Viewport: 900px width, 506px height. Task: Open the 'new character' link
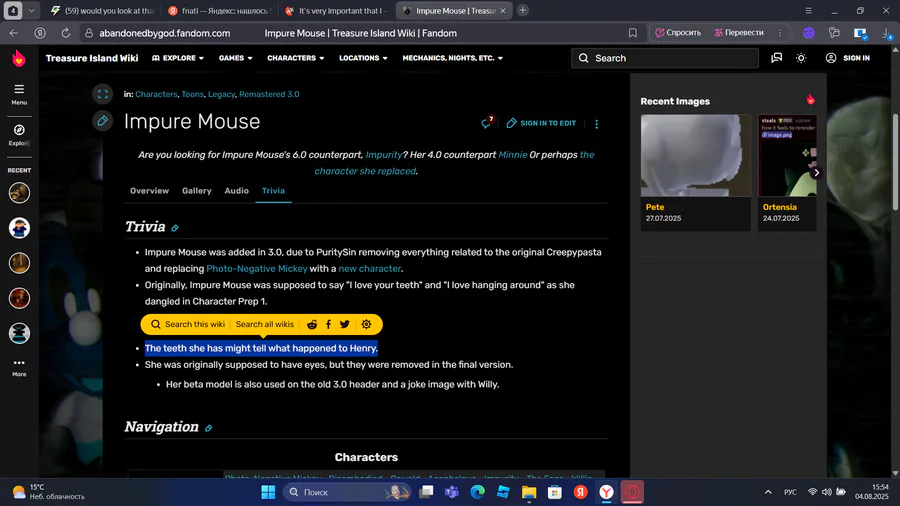[370, 268]
